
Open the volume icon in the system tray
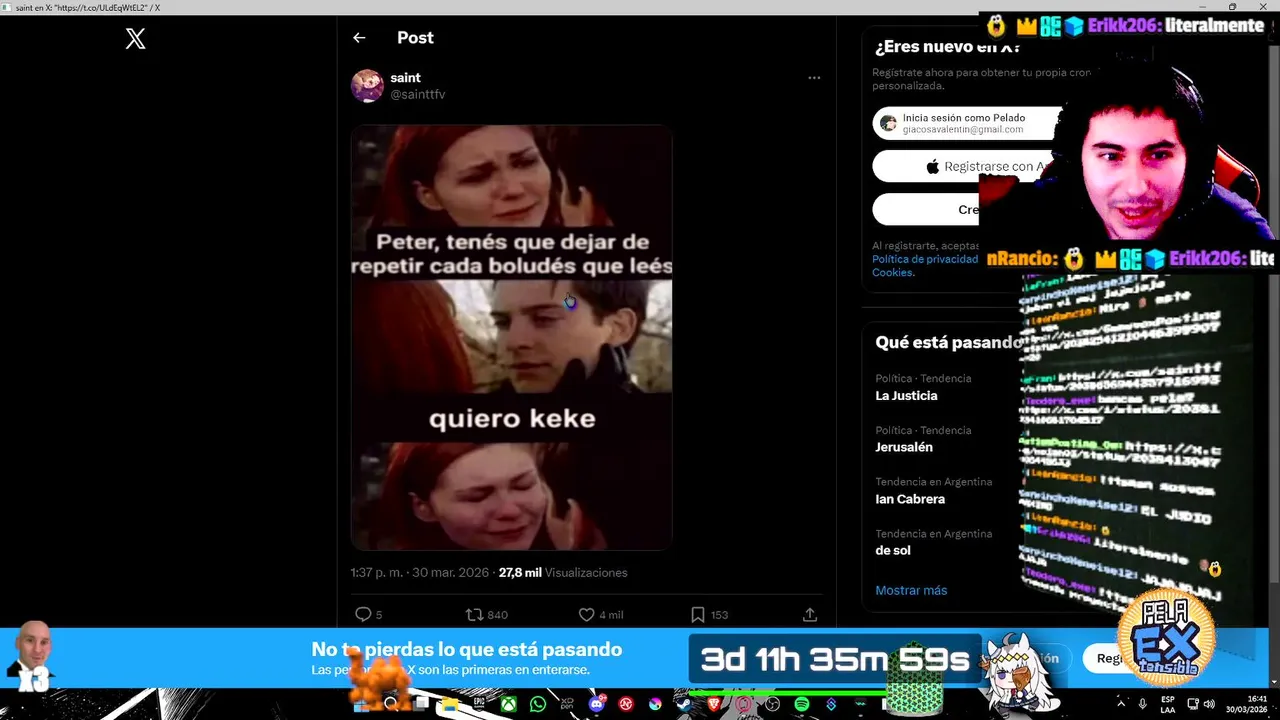tap(1209, 704)
